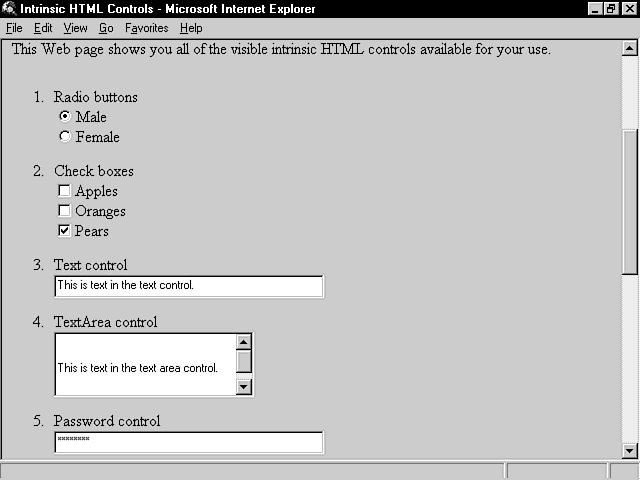Open the Help menu
This screenshot has width=640, height=480.
pos(191,28)
